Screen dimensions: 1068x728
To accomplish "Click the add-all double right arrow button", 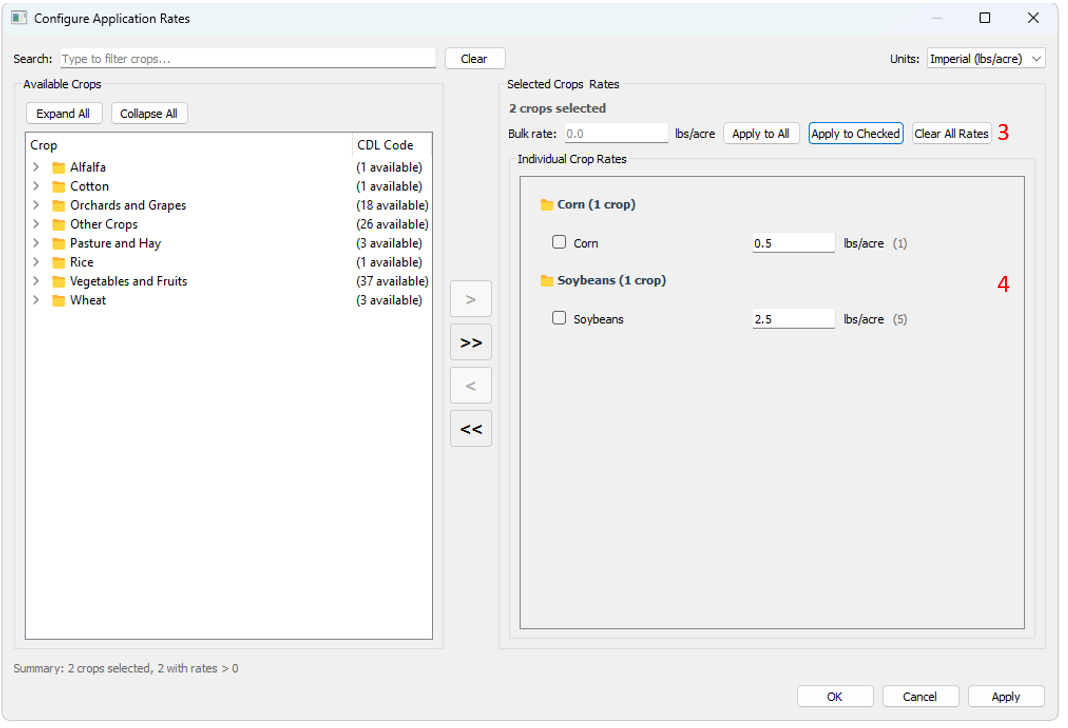I will tap(470, 343).
